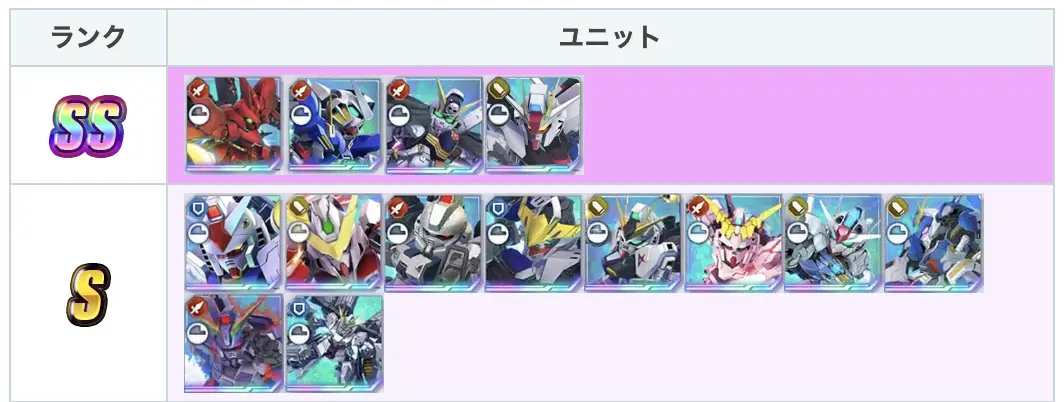Select the yellow-horned Barbatos unit in S rank
The width and height of the screenshot is (1064, 402).
click(534, 243)
